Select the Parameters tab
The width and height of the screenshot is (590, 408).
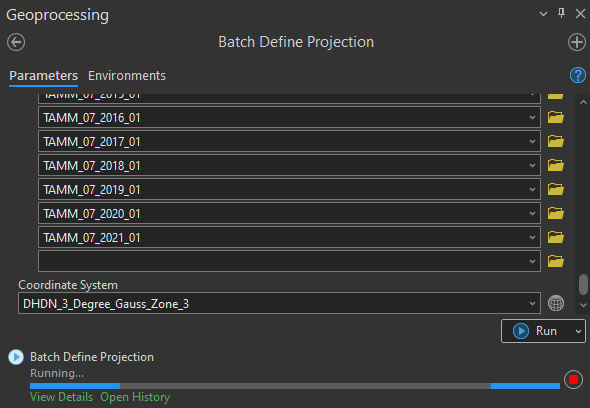[x=44, y=76]
